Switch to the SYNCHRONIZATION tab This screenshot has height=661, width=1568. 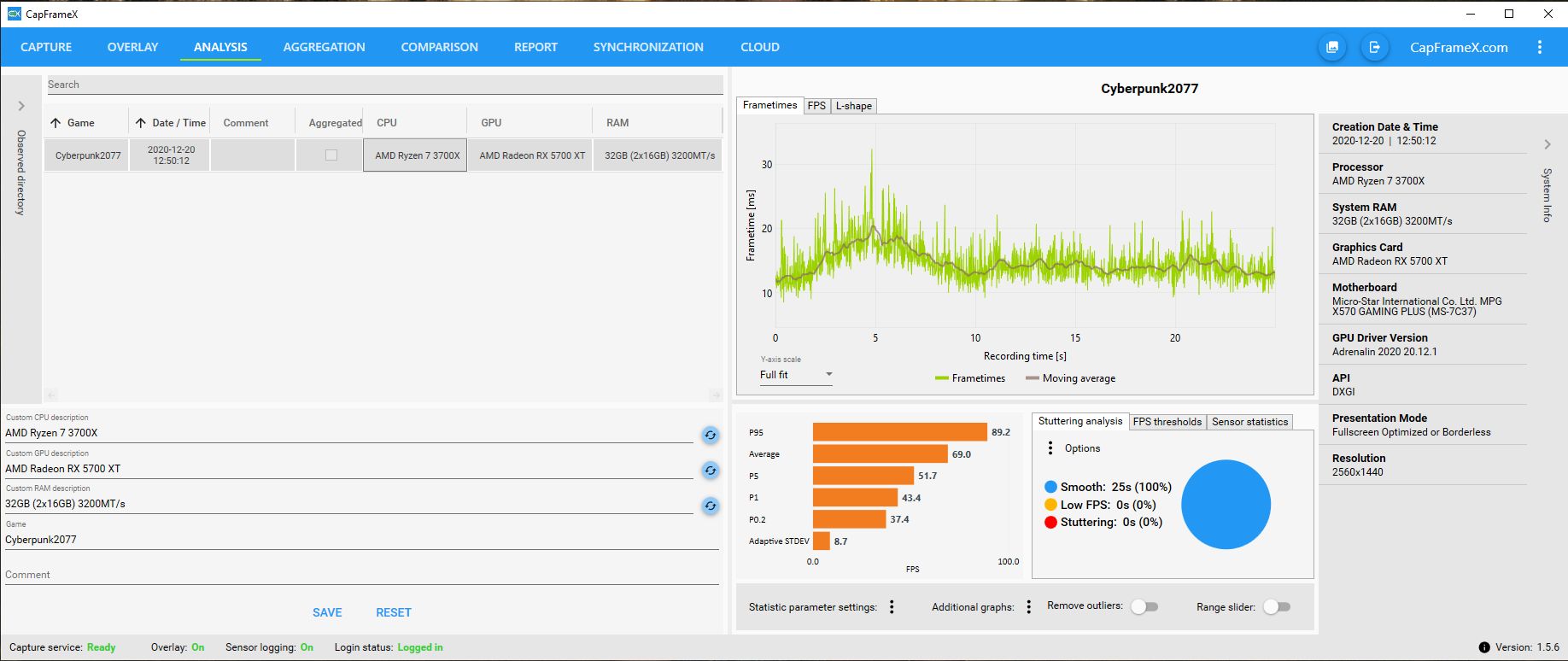(x=648, y=48)
